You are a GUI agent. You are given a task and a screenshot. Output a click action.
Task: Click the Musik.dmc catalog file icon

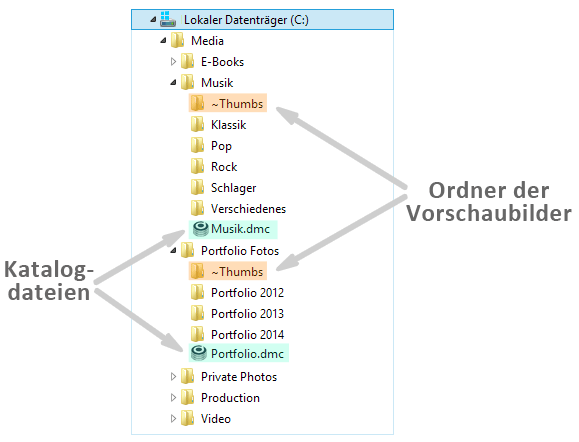(201, 229)
